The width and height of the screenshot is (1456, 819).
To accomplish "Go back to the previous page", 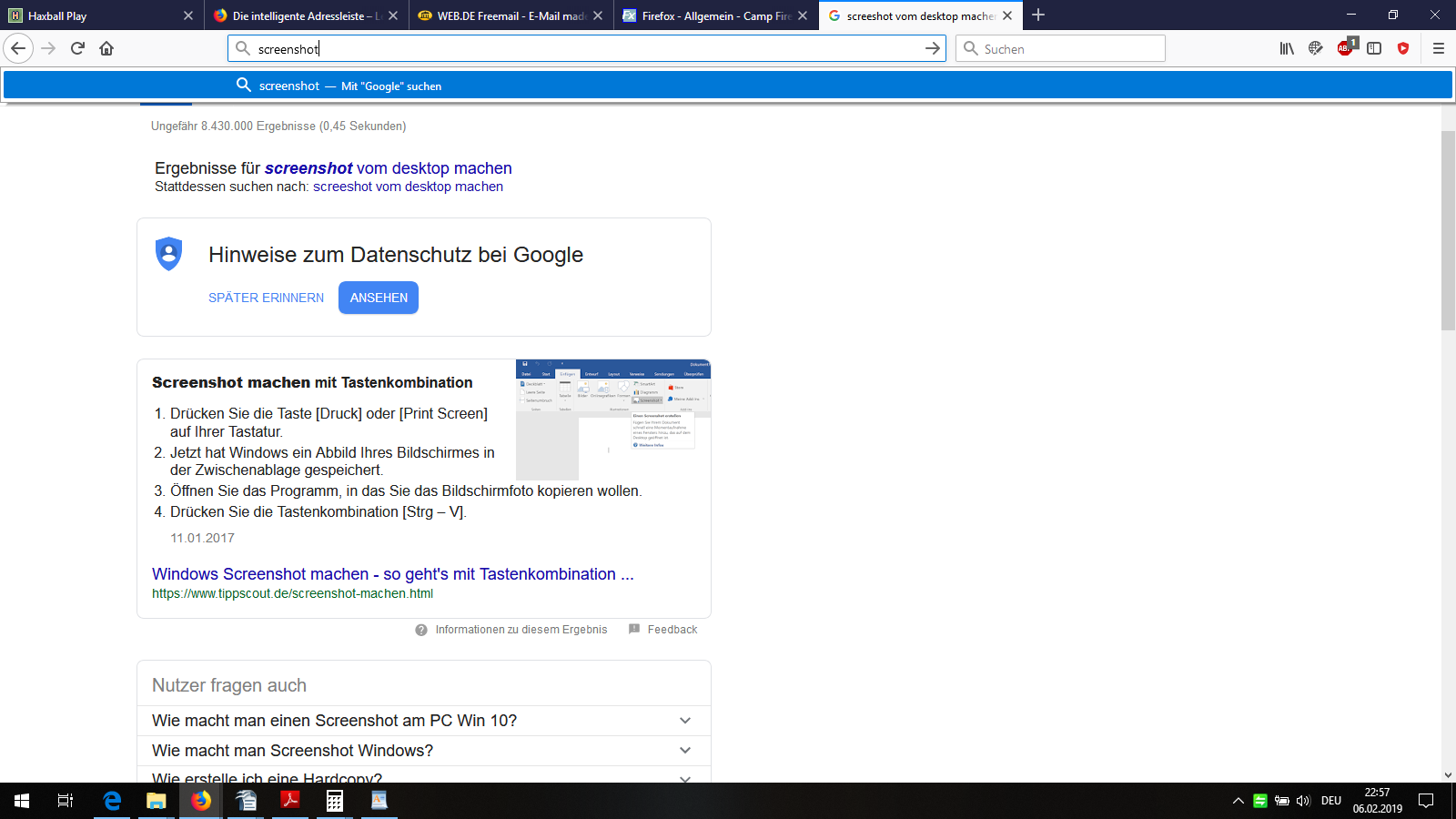I will (x=18, y=48).
